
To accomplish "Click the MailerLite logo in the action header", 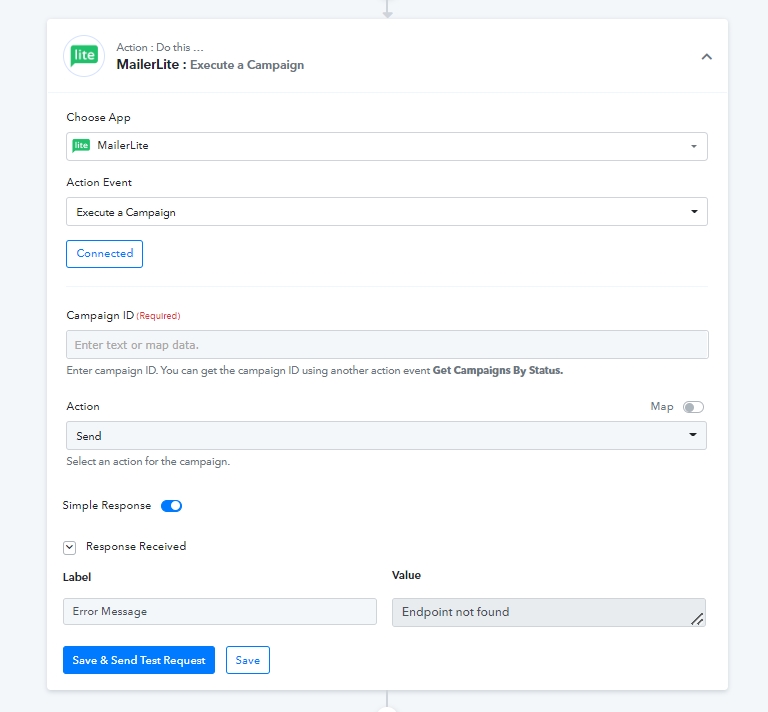I will point(84,56).
